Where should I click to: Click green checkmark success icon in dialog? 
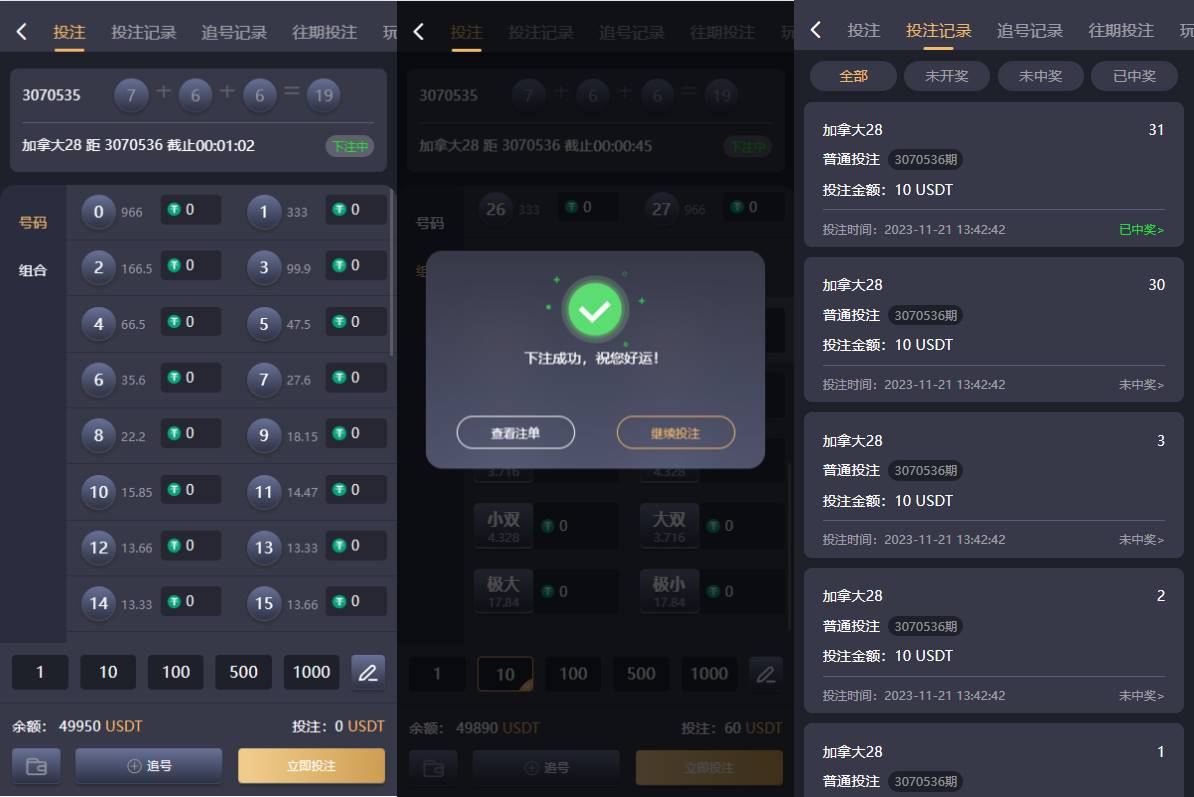[595, 310]
